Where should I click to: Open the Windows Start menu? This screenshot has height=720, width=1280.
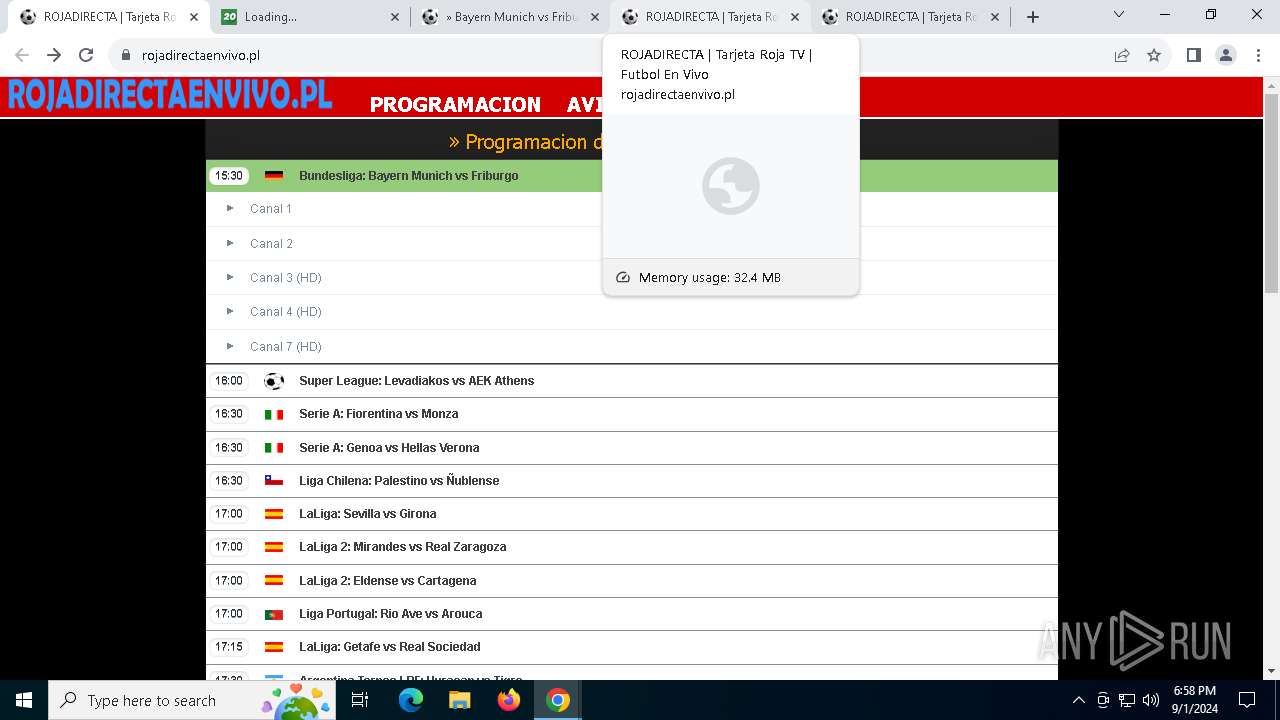point(24,700)
